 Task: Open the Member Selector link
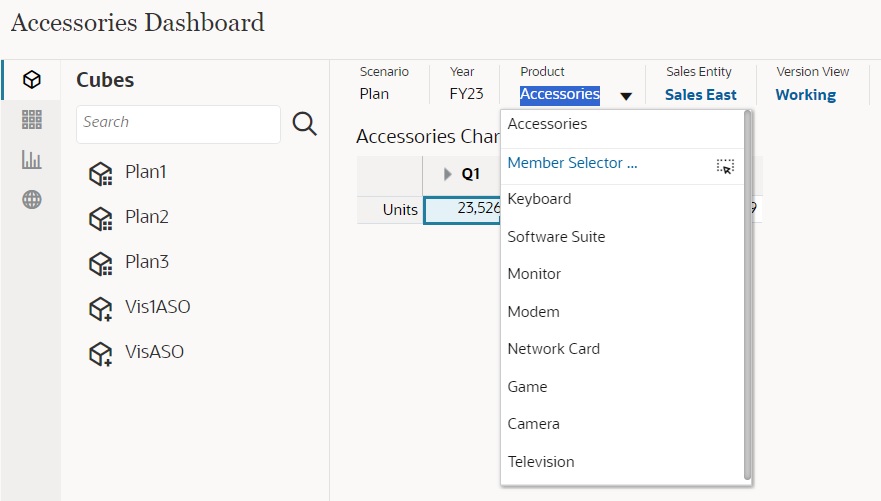572,162
